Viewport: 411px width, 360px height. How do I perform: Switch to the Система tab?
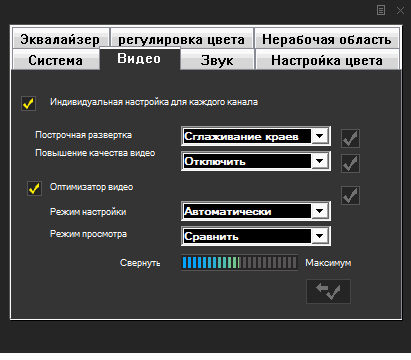[x=56, y=60]
